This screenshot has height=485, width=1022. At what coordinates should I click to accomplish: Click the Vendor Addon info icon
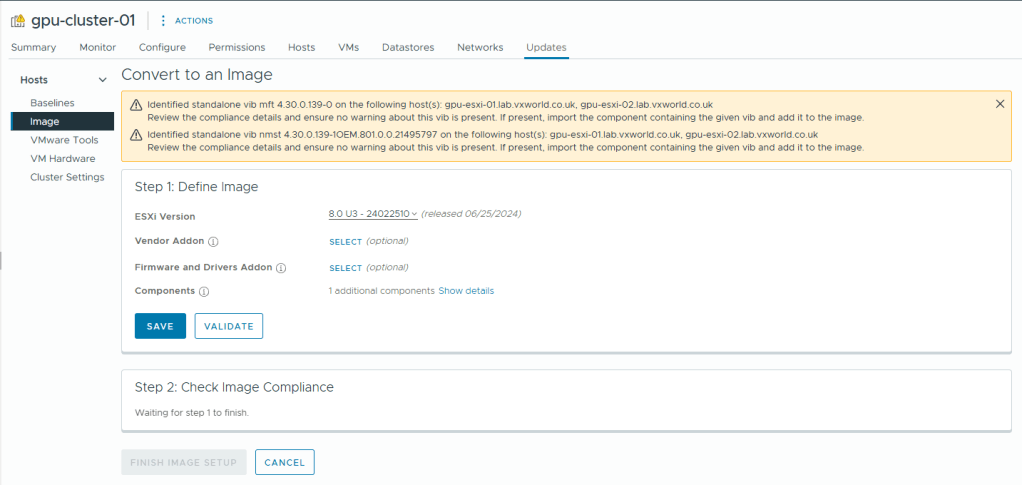tap(213, 241)
